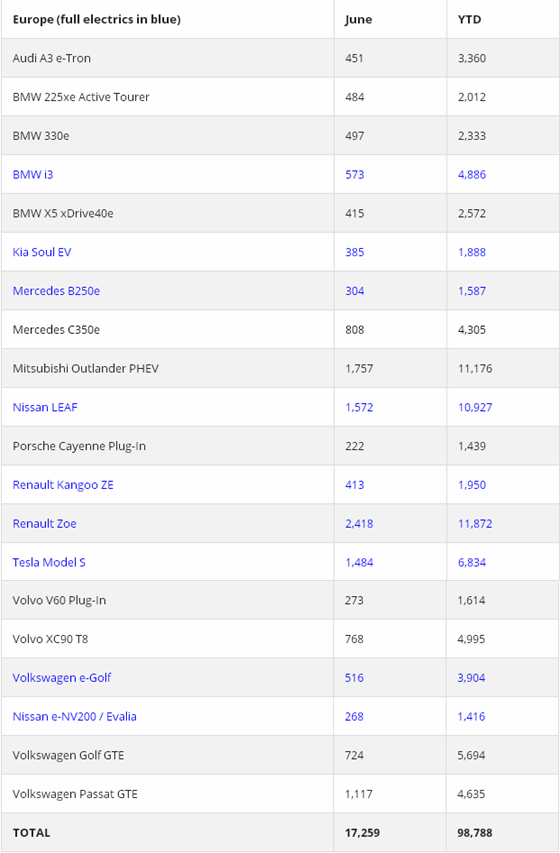Image resolution: width=560 pixels, height=853 pixels.
Task: Select Volkswagen Passat GTE June value 1,117
Action: [x=359, y=794]
